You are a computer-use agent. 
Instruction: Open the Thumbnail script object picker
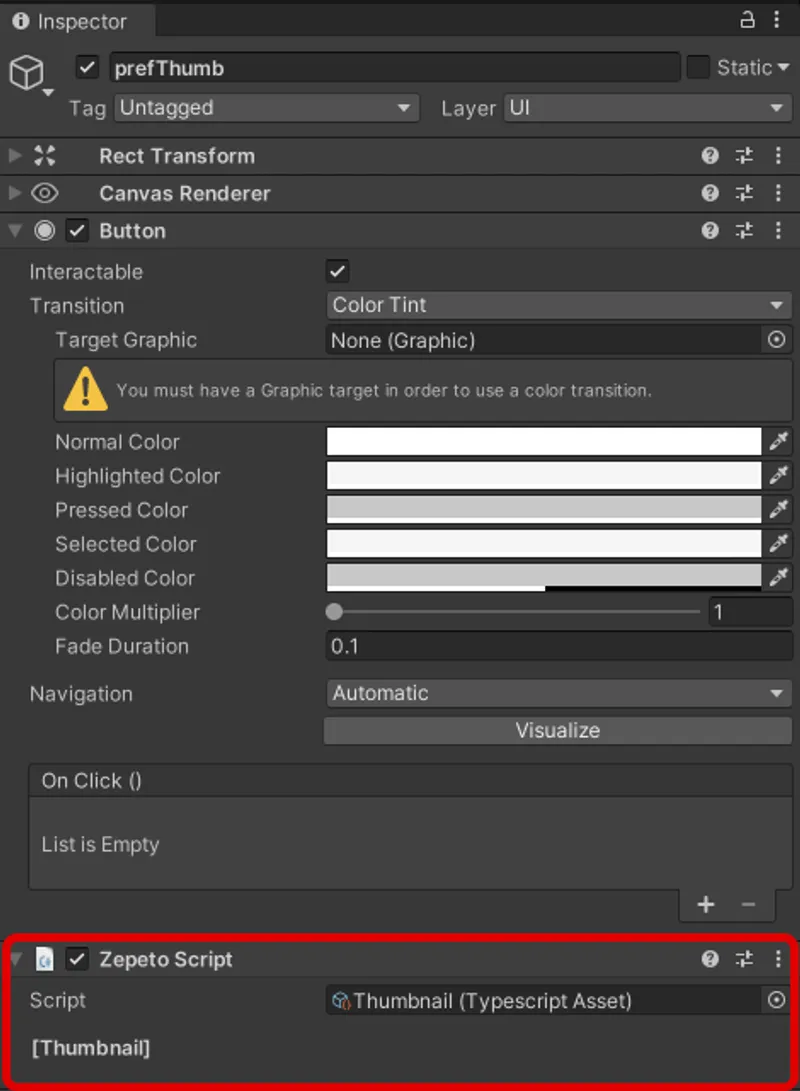(776, 1000)
